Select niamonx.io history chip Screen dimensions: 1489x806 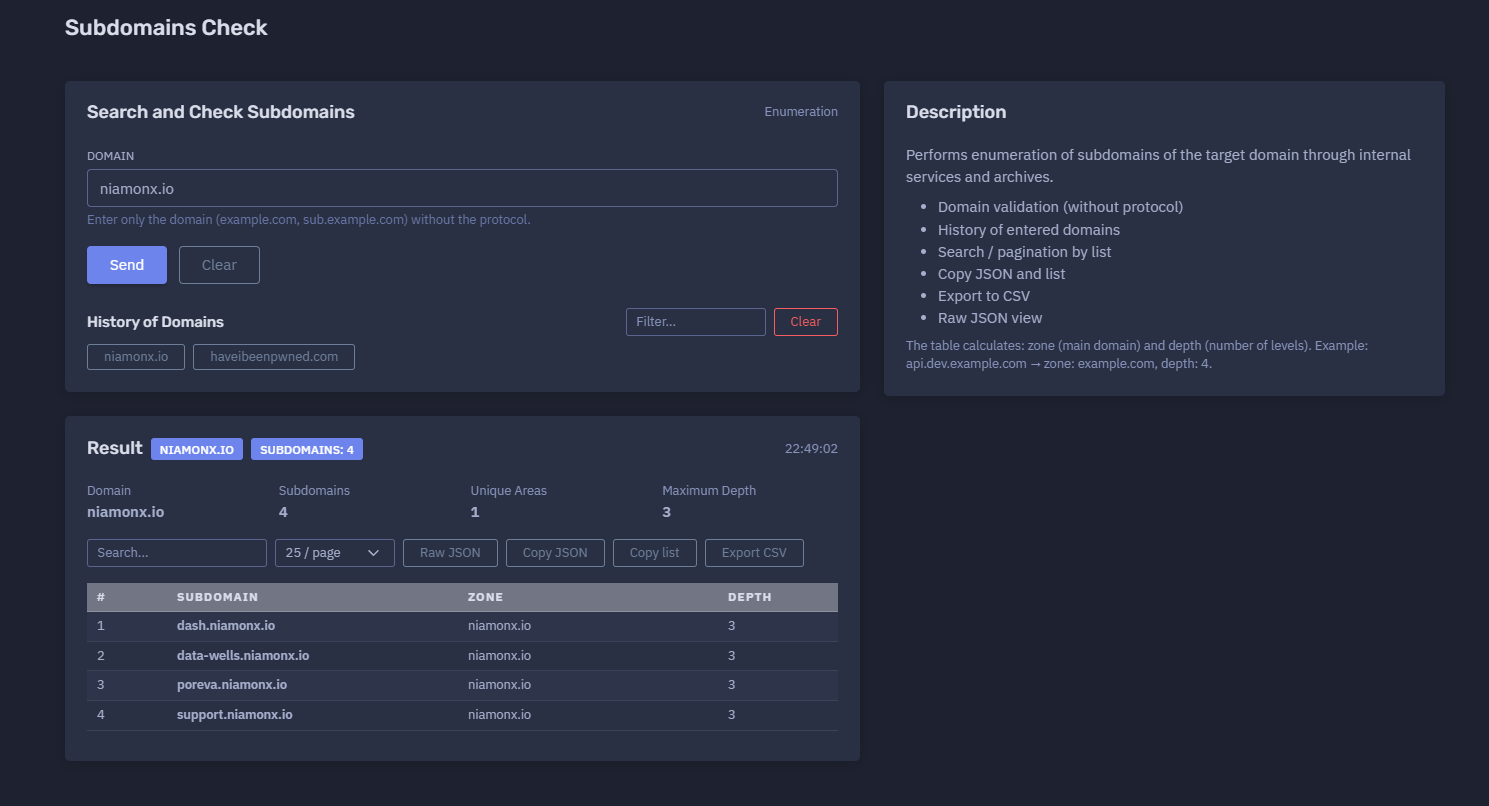tap(136, 357)
